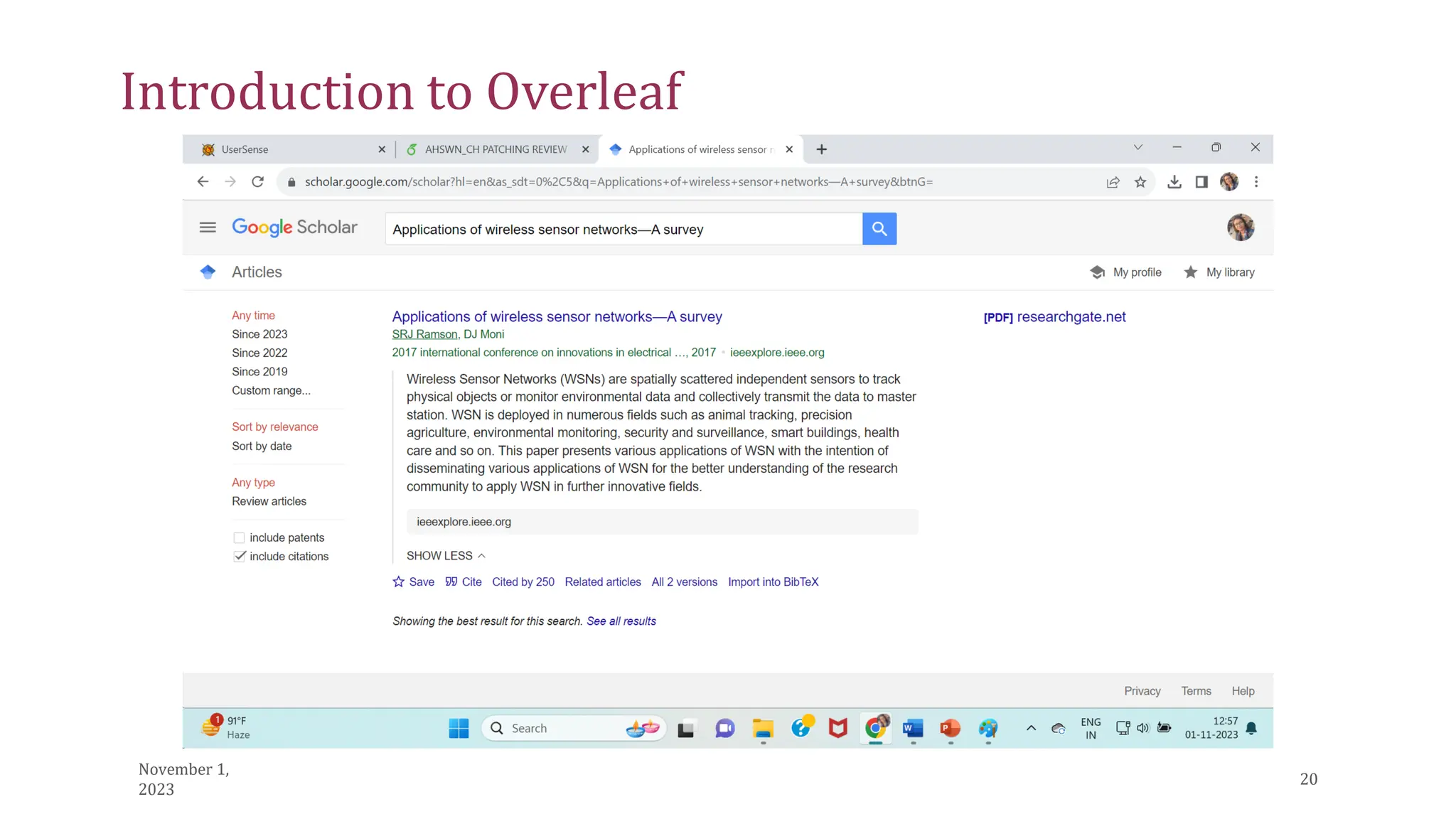The height and width of the screenshot is (819, 1456).
Task: Open the [PDF] researchgate.net link
Action: [1054, 317]
